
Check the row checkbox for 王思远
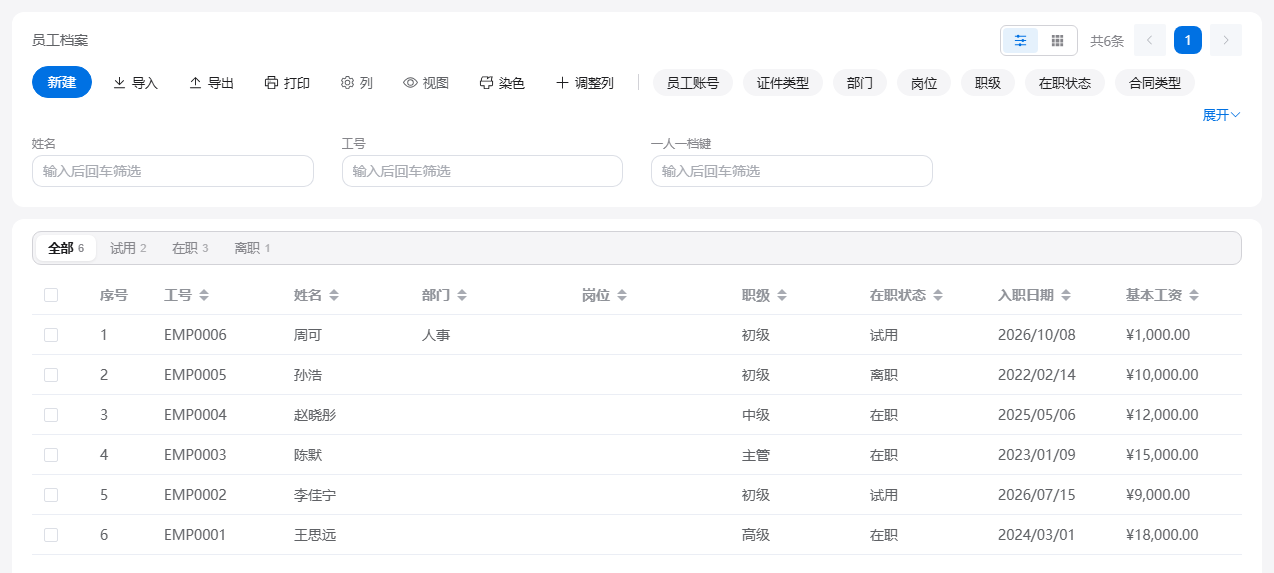pyautogui.click(x=51, y=535)
